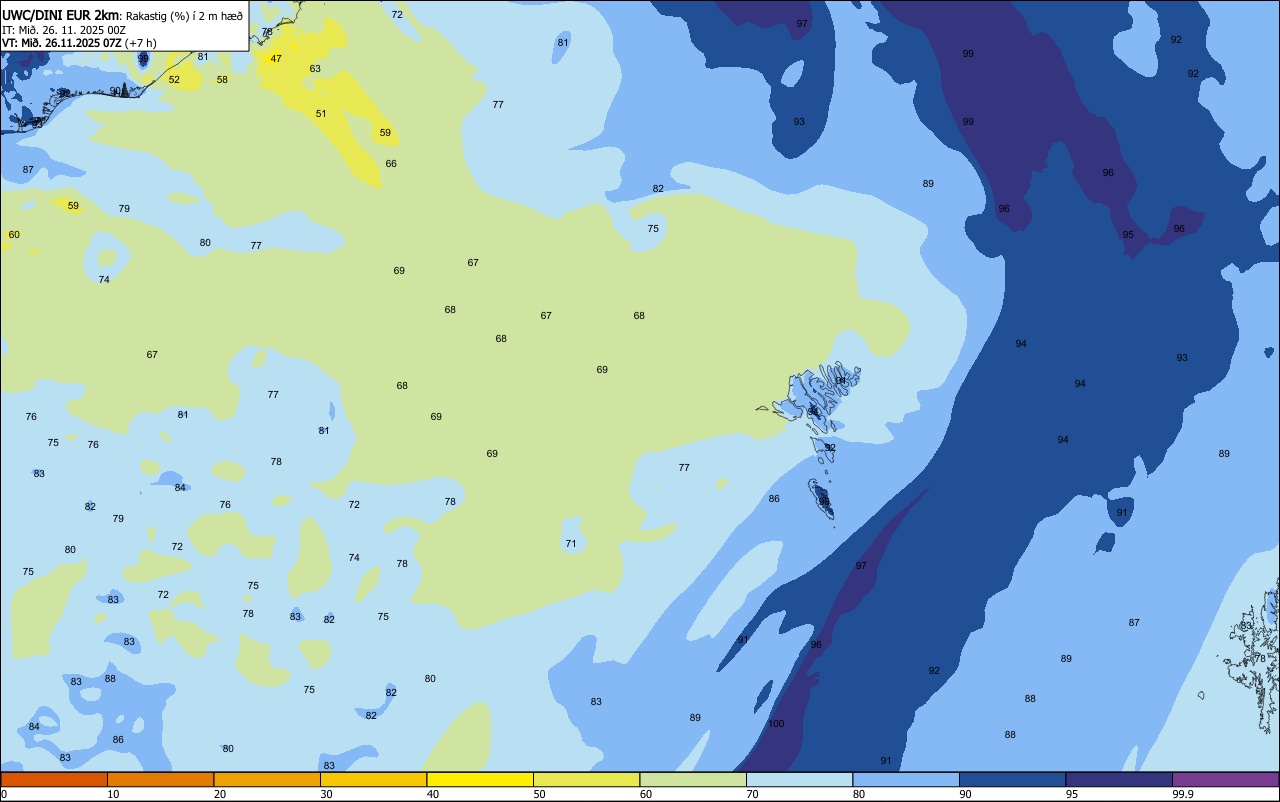The image size is (1280, 802).
Task: Select the 'VT: Mið. 26.11.2025 07Z' line
Action: (62, 43)
